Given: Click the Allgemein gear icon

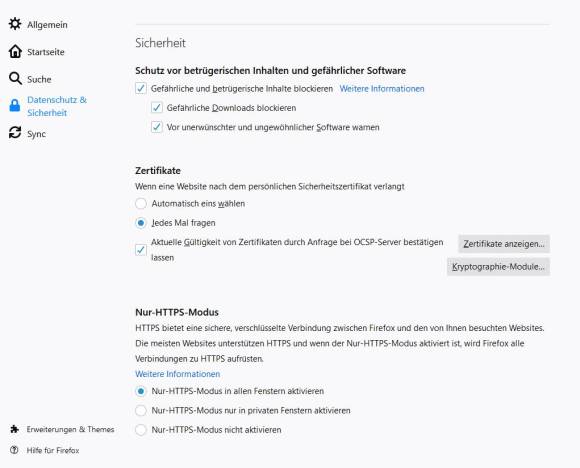Looking at the screenshot, I should point(15,24).
